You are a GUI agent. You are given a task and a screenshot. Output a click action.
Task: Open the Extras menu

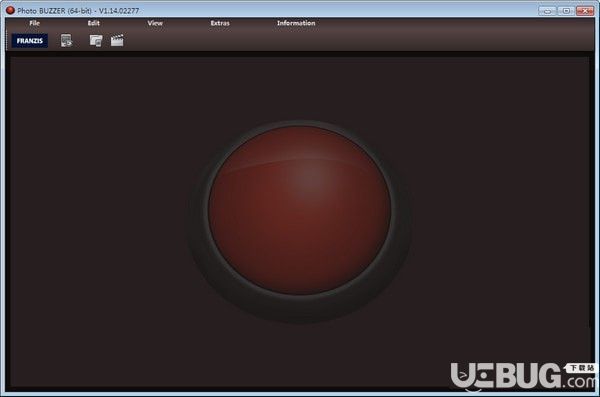pyautogui.click(x=220, y=23)
